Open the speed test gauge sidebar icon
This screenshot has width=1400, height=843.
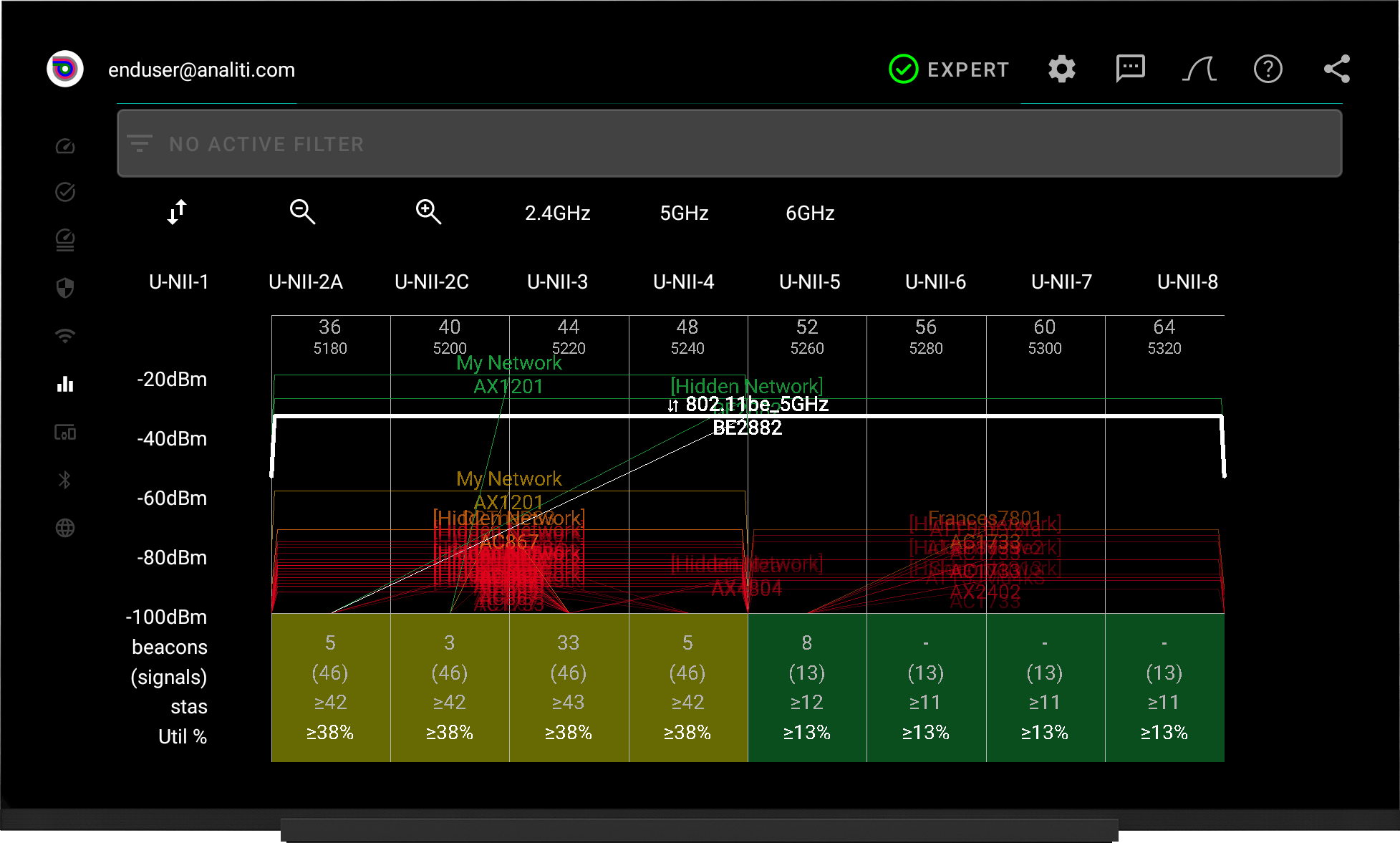click(65, 146)
